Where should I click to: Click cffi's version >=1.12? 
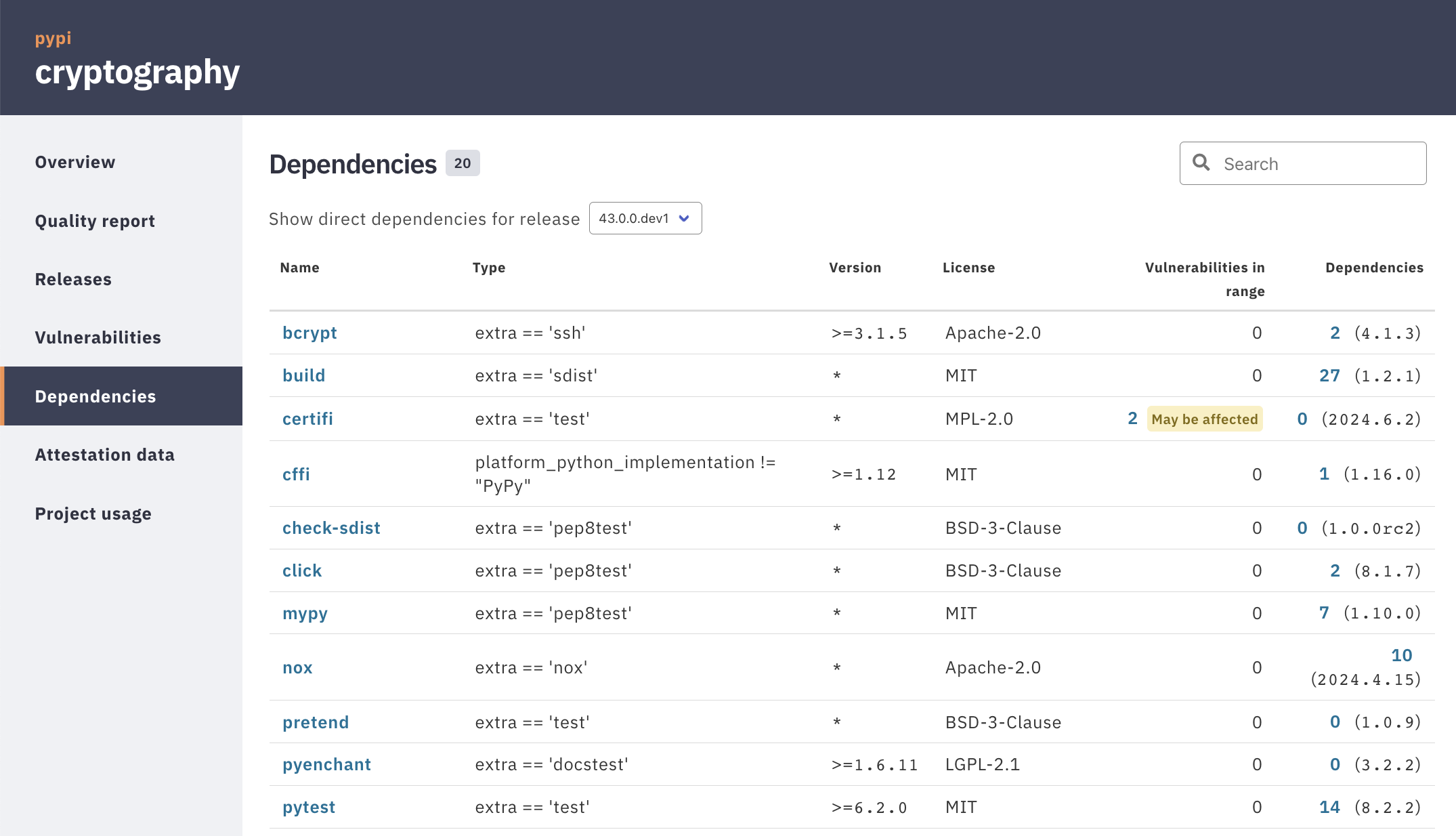click(863, 475)
